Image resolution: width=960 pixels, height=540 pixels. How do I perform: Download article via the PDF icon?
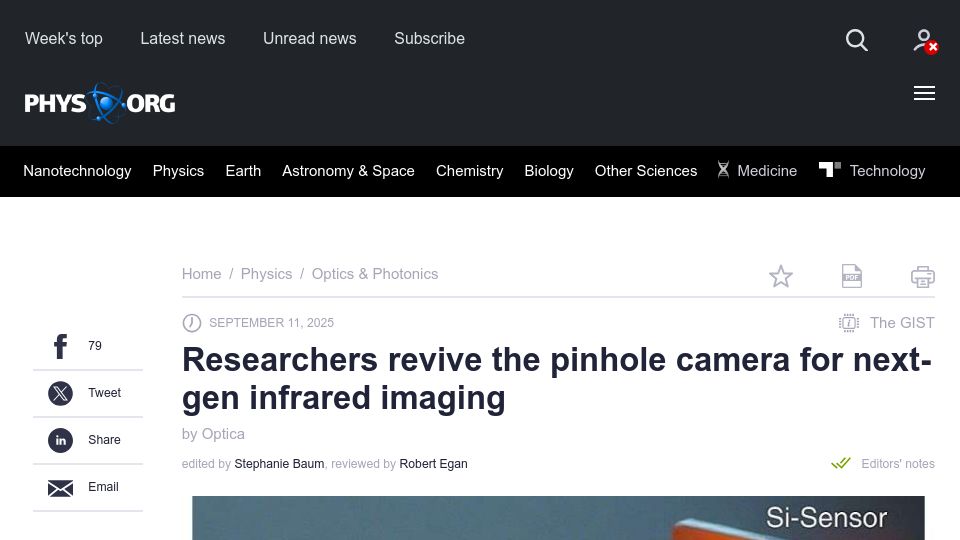coord(852,276)
